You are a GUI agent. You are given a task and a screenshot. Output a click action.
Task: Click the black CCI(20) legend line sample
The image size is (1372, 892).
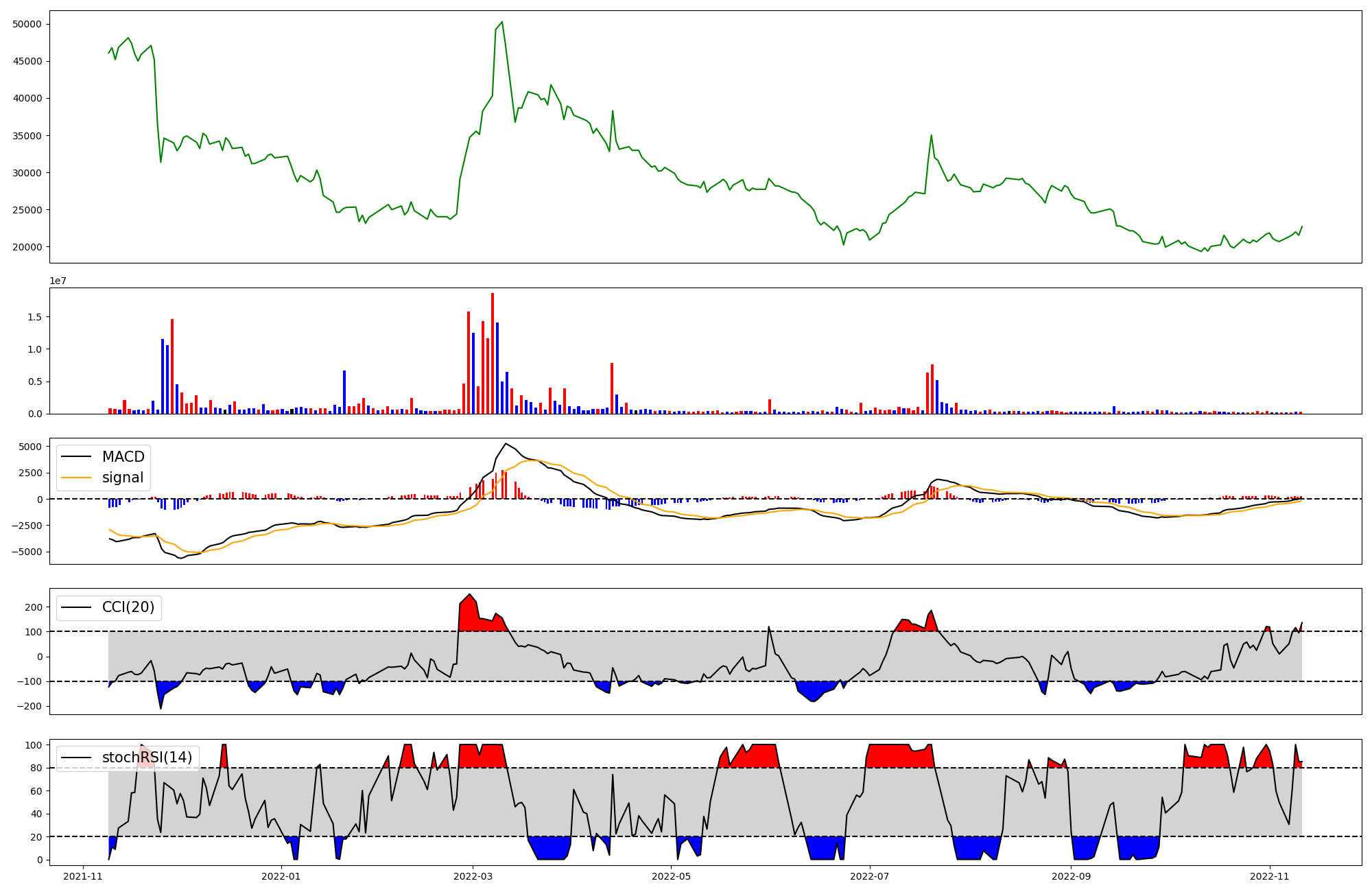point(76,607)
